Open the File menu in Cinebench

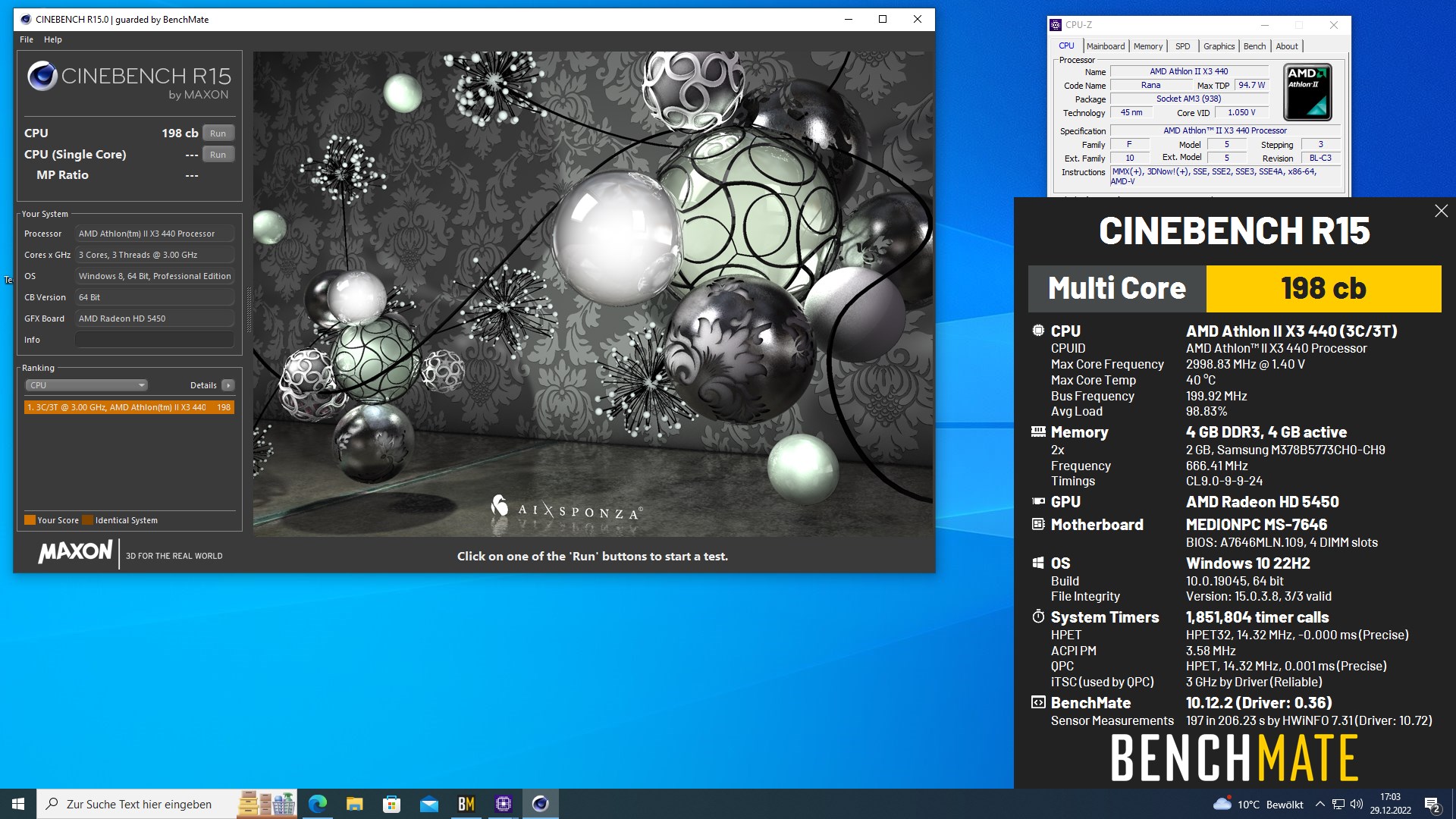coord(27,39)
